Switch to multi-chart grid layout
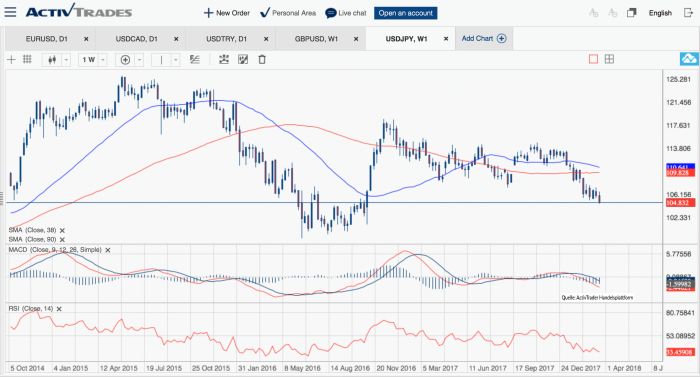Screen dimensions: 700x377 (x=609, y=59)
